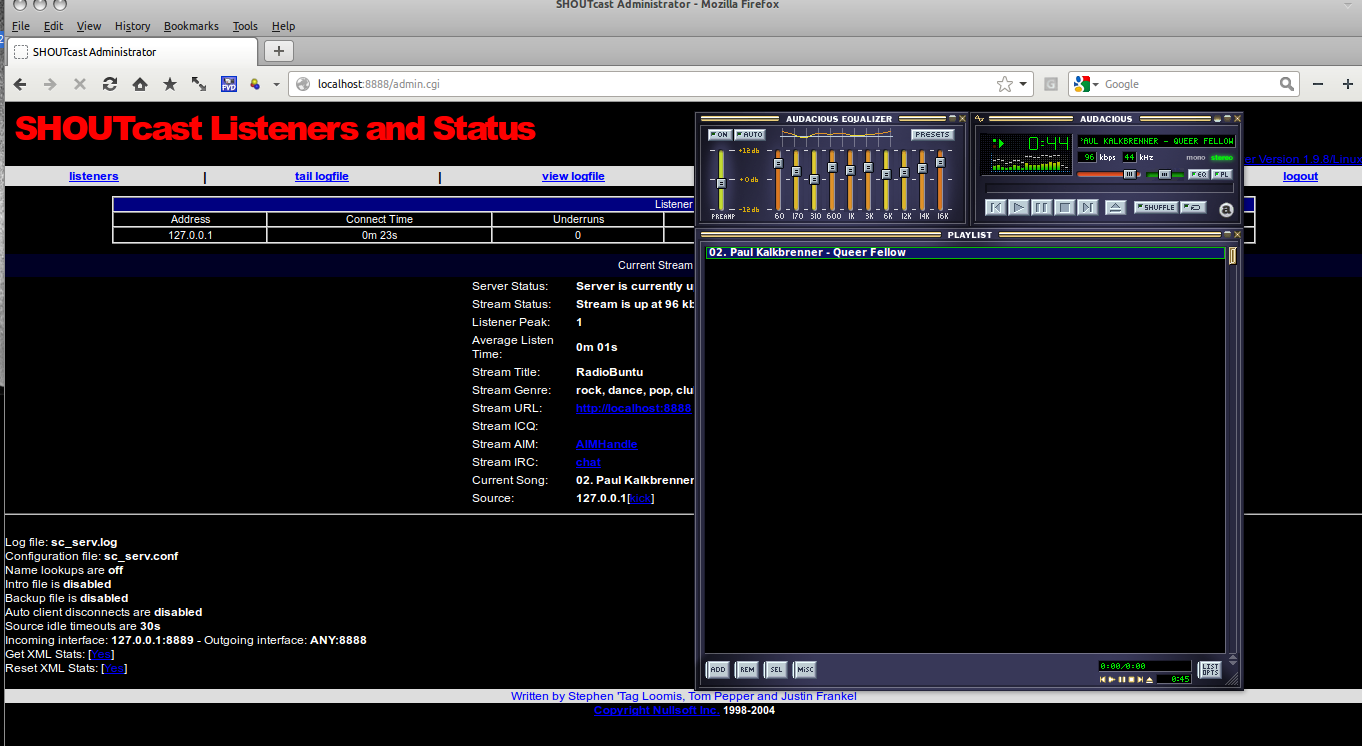Image resolution: width=1362 pixels, height=746 pixels.
Task: Open the listeners link
Action: click(94, 176)
